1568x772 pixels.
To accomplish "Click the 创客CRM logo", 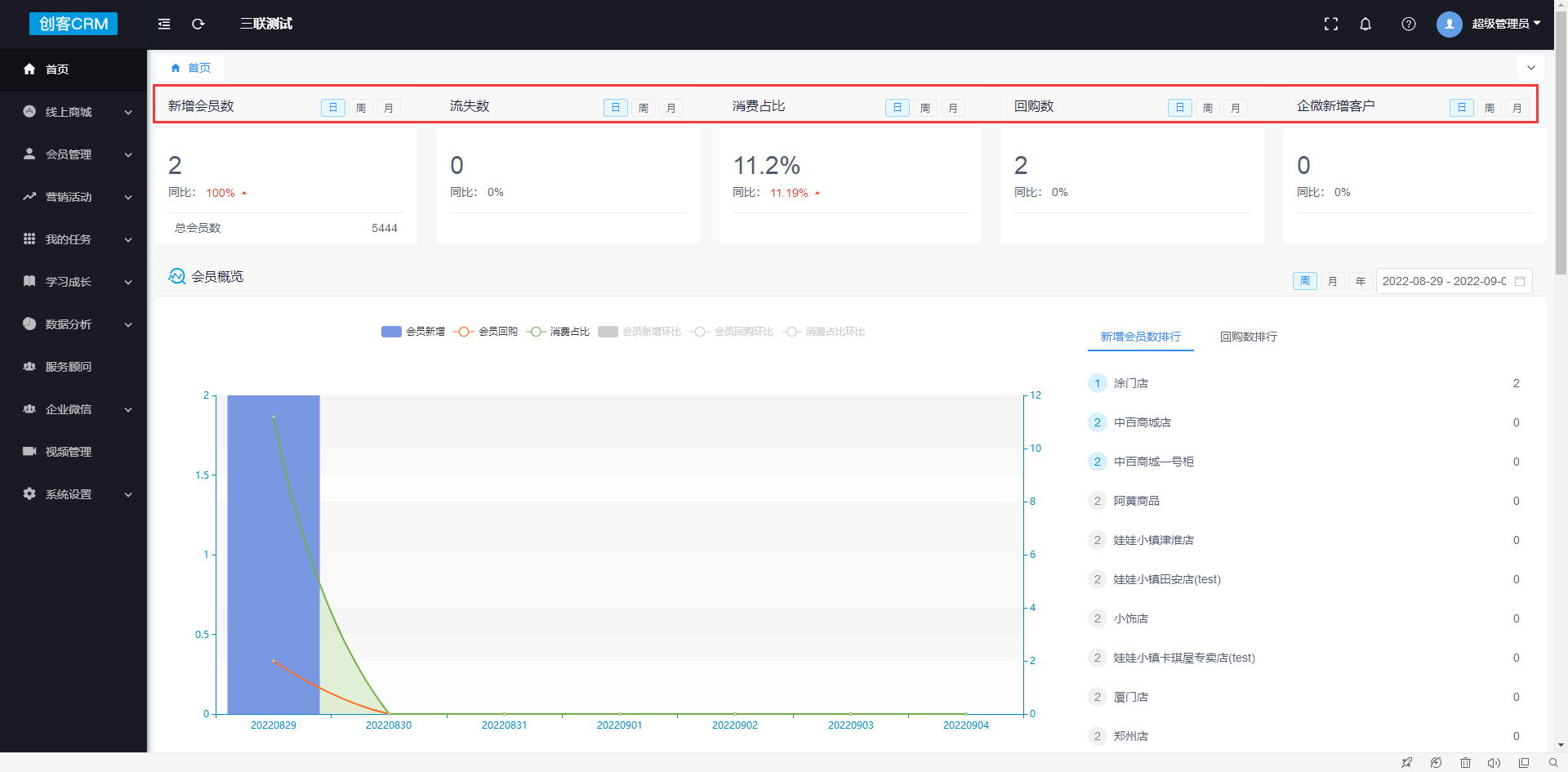I will pos(73,24).
